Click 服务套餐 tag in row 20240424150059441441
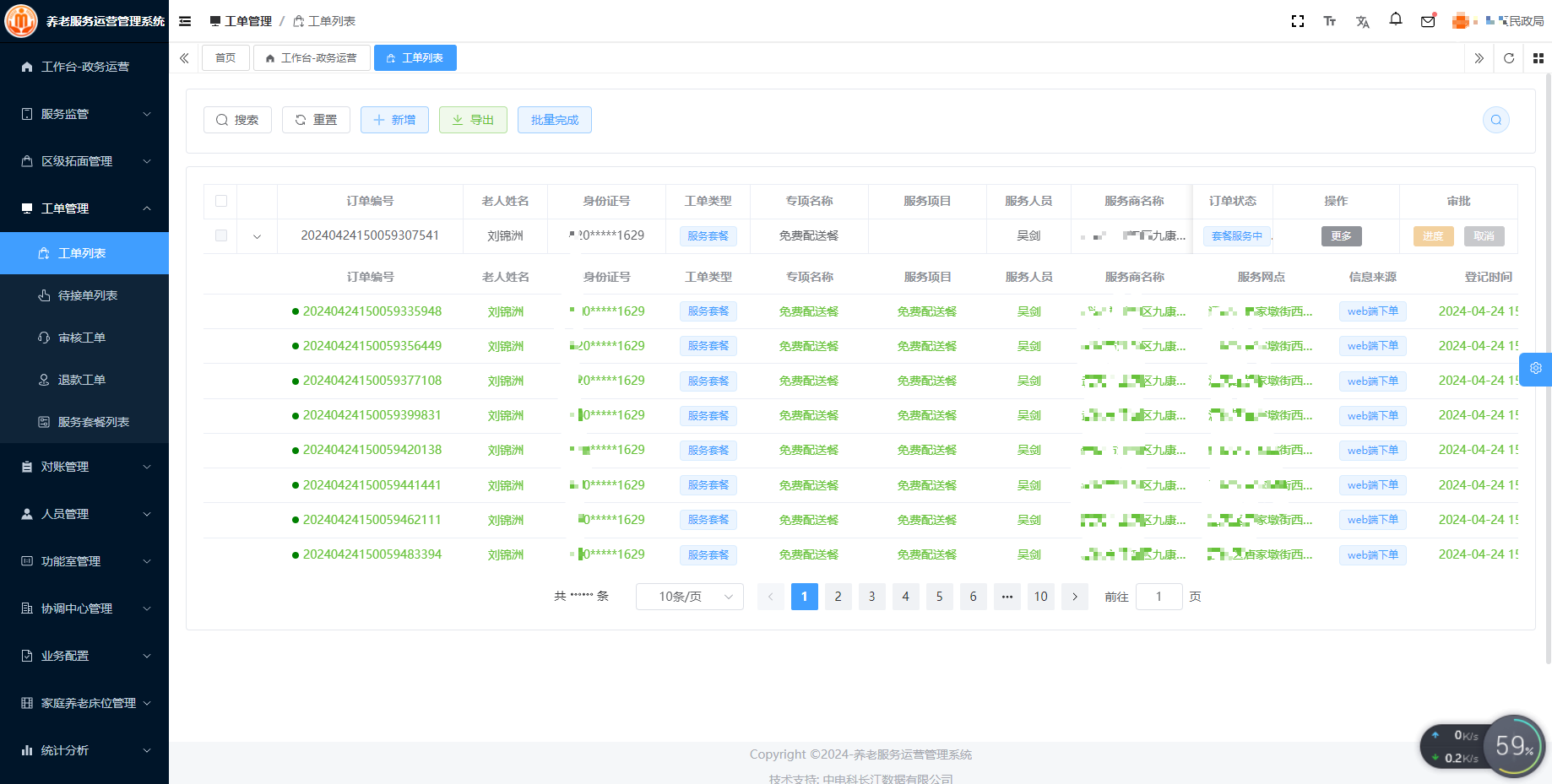Viewport: 1552px width, 784px height. tap(708, 485)
